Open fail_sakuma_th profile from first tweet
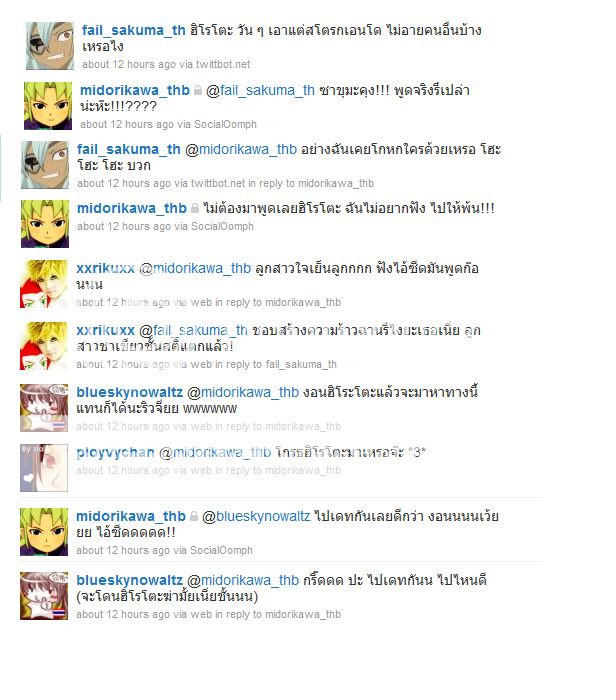Image resolution: width=616 pixels, height=700 pixels. tap(133, 30)
